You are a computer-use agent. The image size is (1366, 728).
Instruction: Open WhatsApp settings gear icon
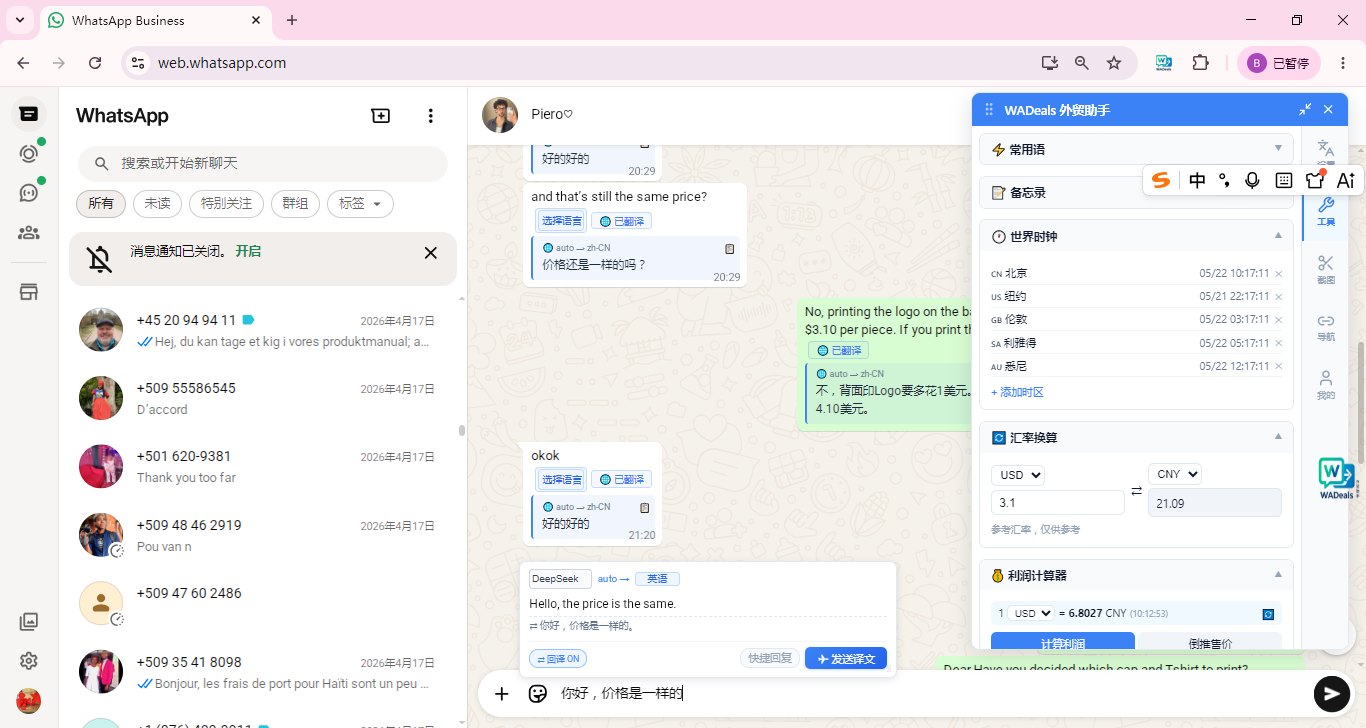tap(29, 661)
